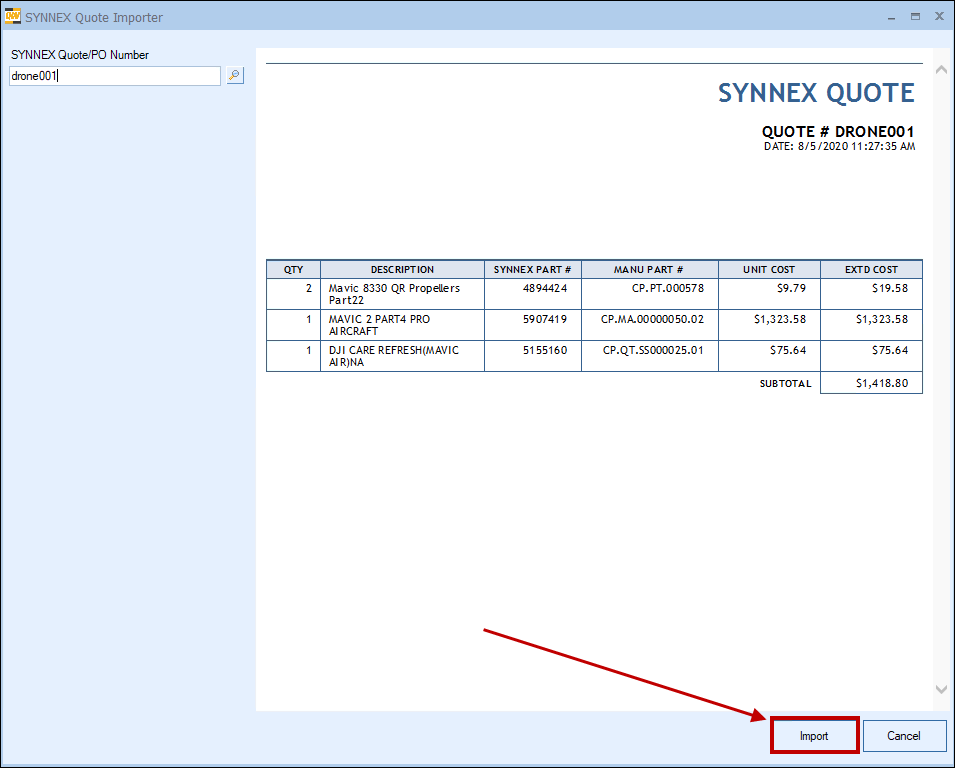Select the EXTD COST column header
Screen dimensions: 955x768
[872, 269]
